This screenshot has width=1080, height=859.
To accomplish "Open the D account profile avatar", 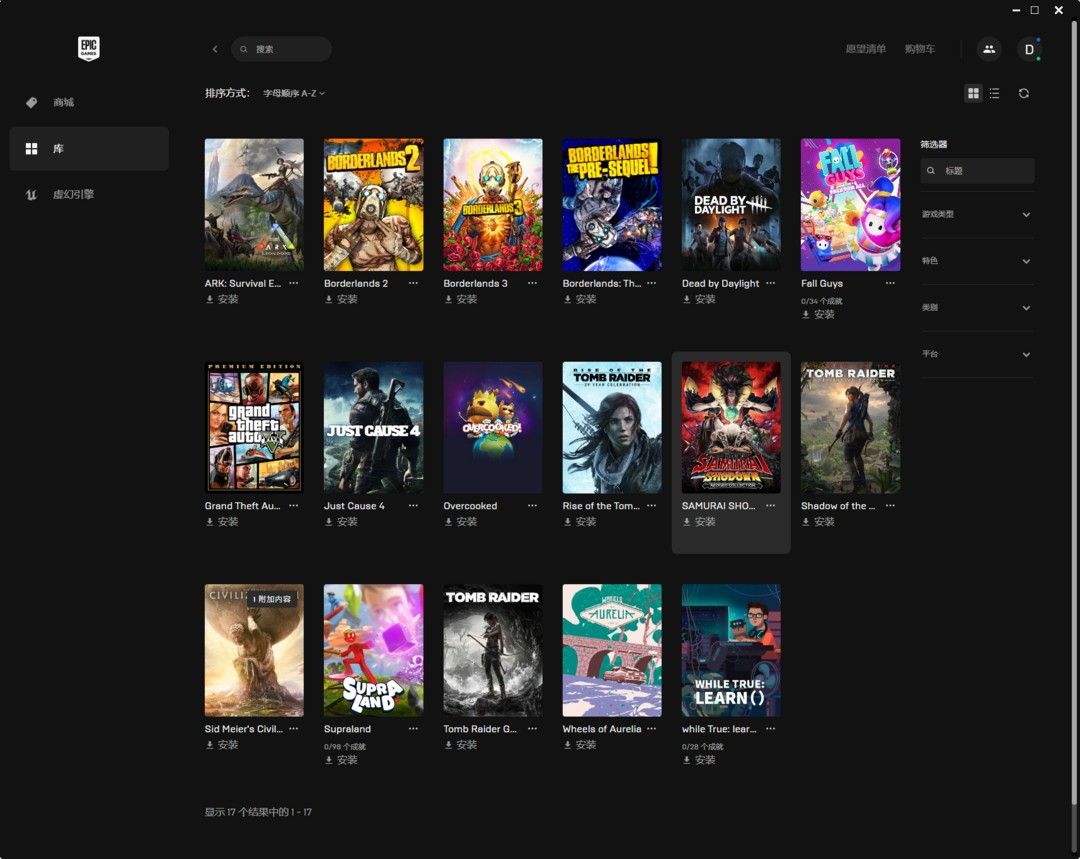I will click(1029, 49).
